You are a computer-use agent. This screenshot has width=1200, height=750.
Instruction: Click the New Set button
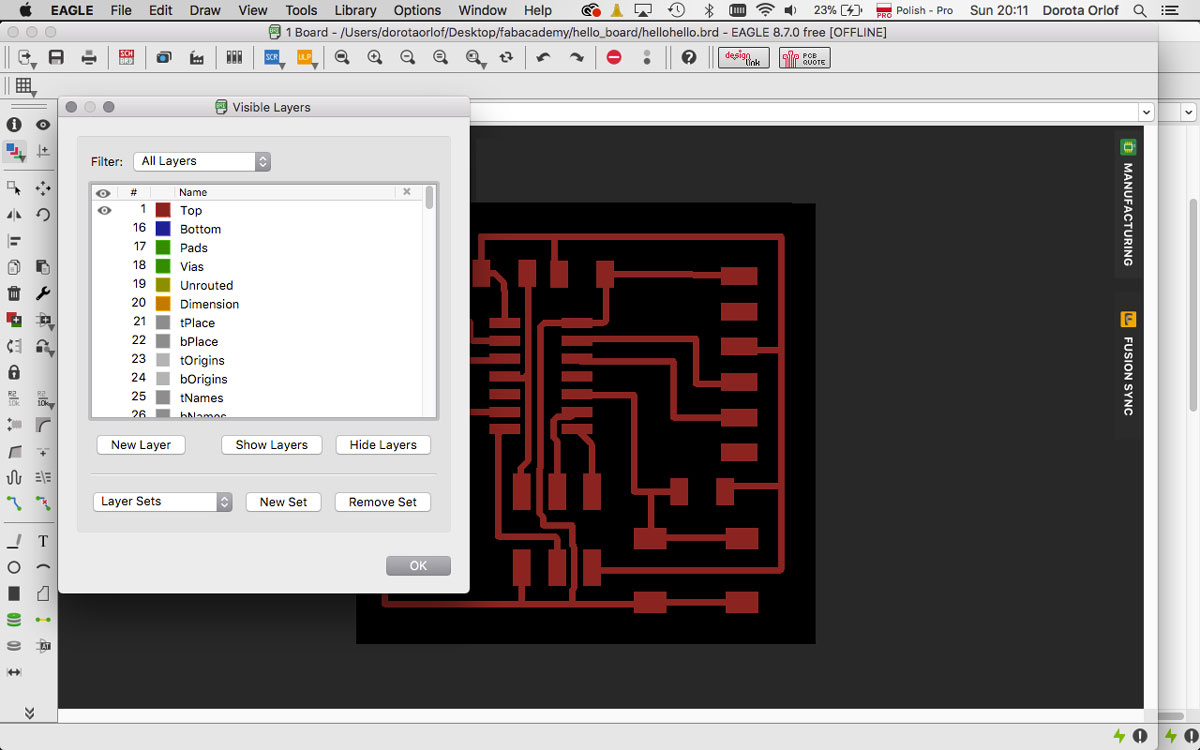tap(283, 502)
